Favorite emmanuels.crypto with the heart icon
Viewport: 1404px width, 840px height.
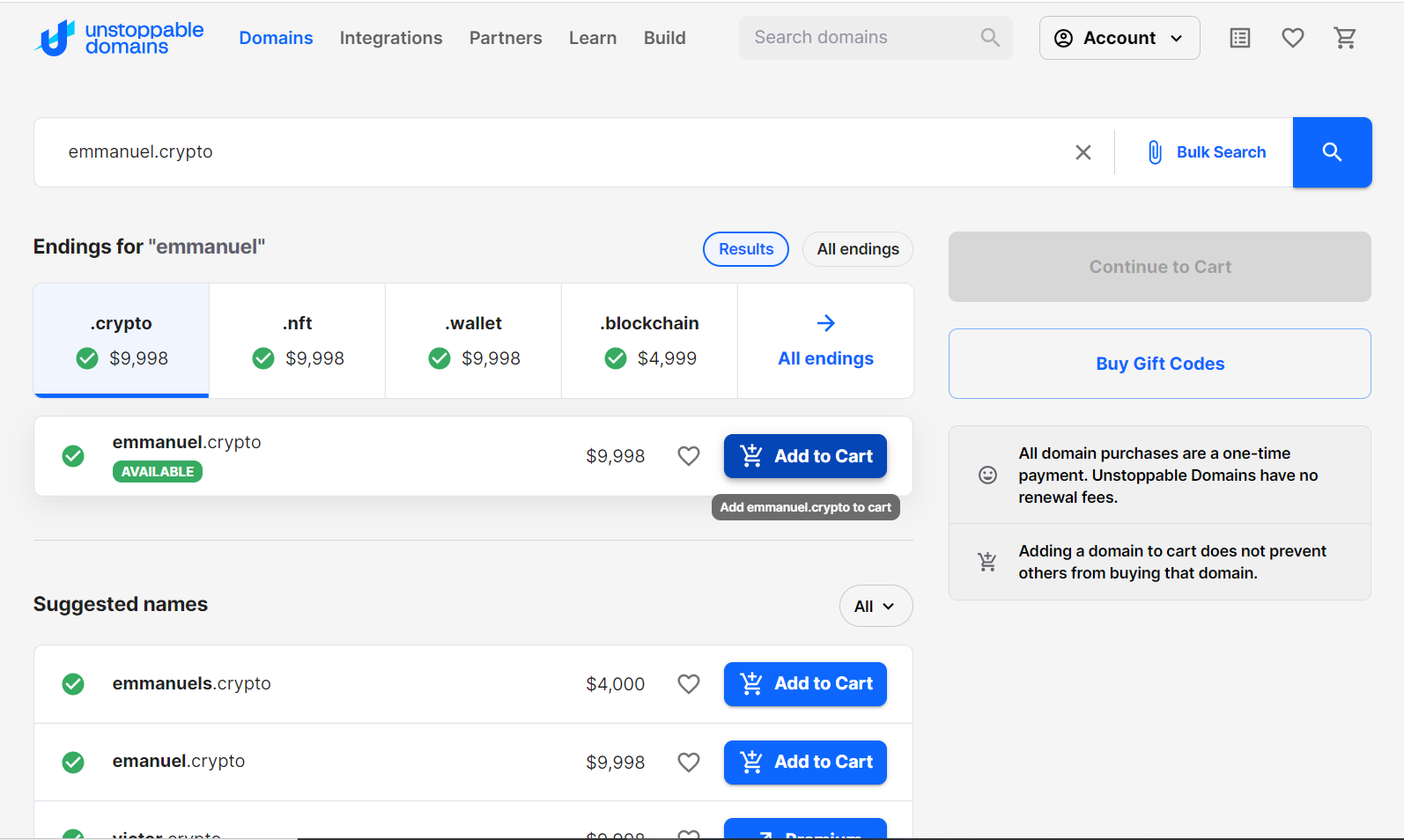[689, 684]
